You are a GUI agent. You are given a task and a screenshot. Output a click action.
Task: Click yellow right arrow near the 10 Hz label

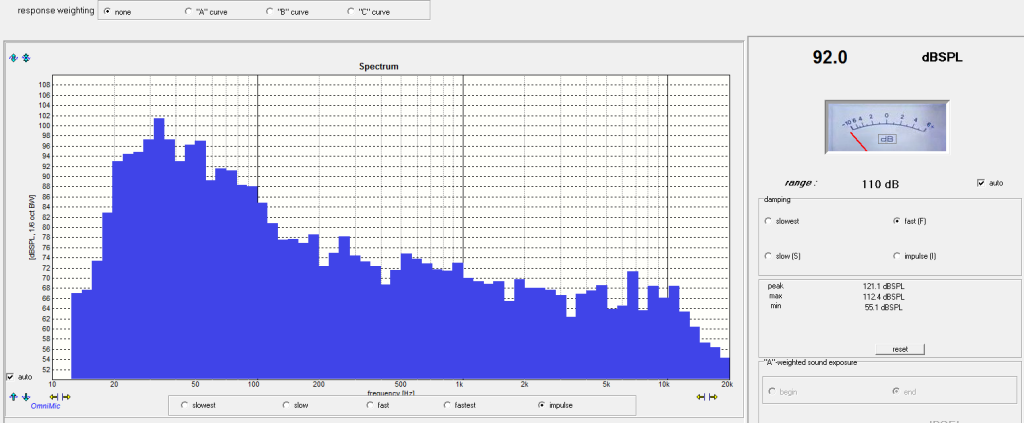point(66,396)
